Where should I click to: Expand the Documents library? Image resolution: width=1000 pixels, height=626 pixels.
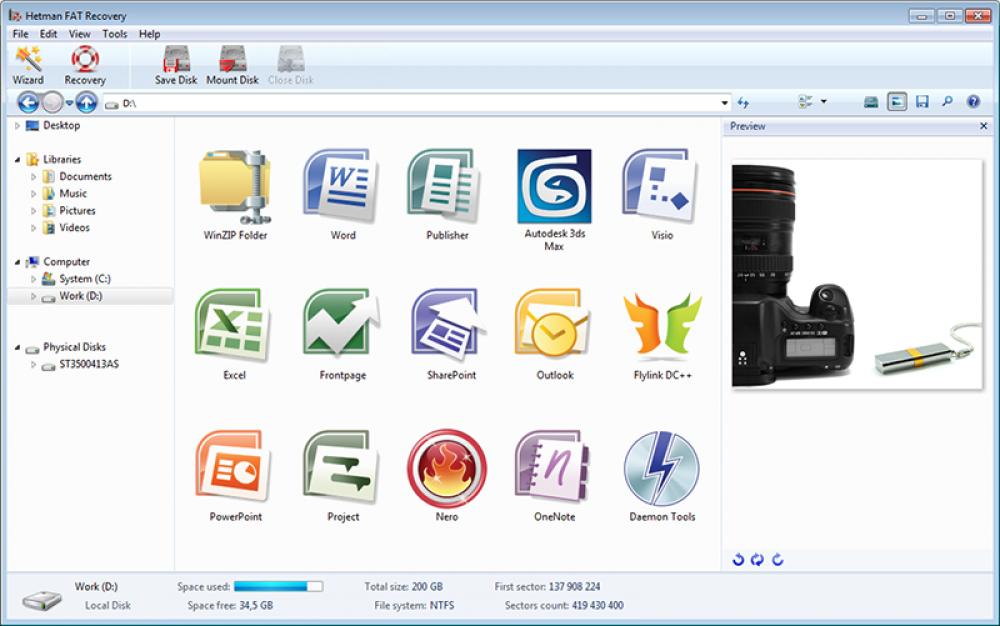coord(32,176)
